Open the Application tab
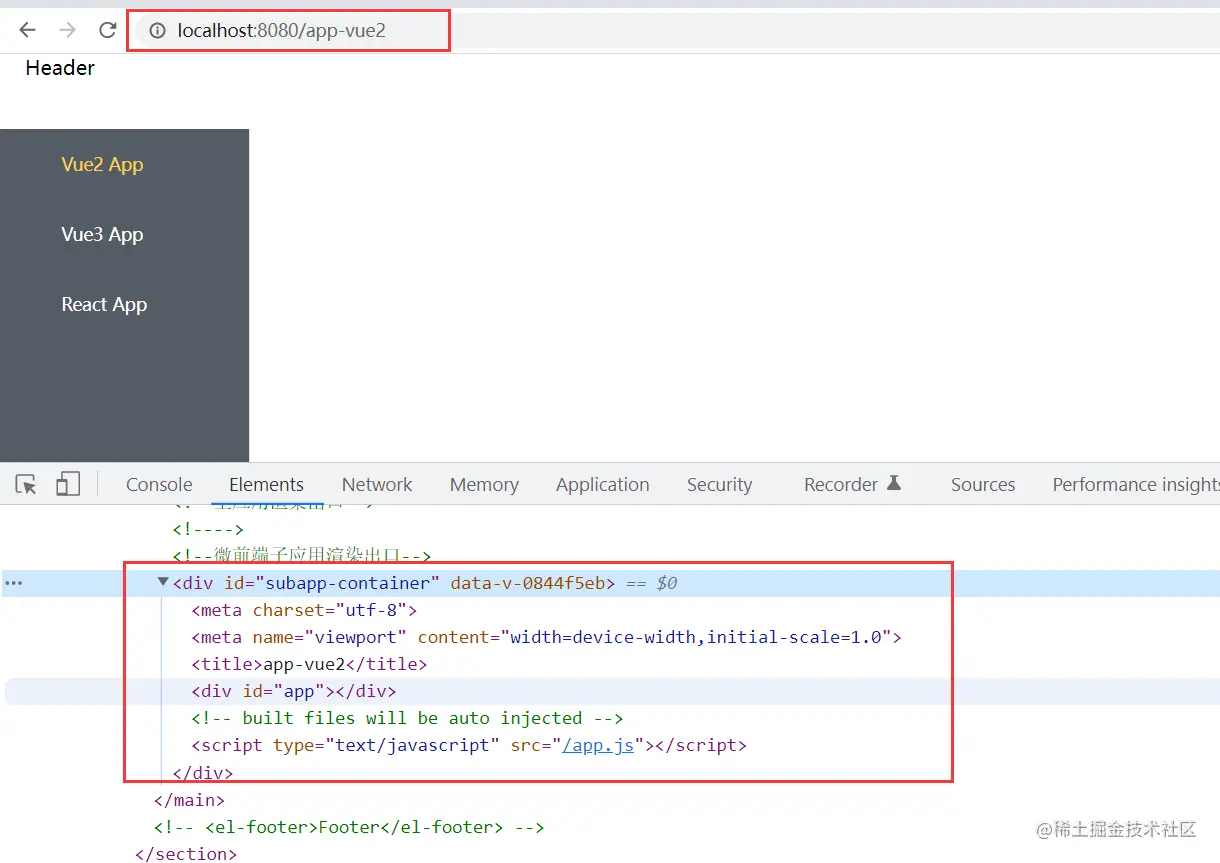Screen dimensions: 1220x863 pos(603,485)
